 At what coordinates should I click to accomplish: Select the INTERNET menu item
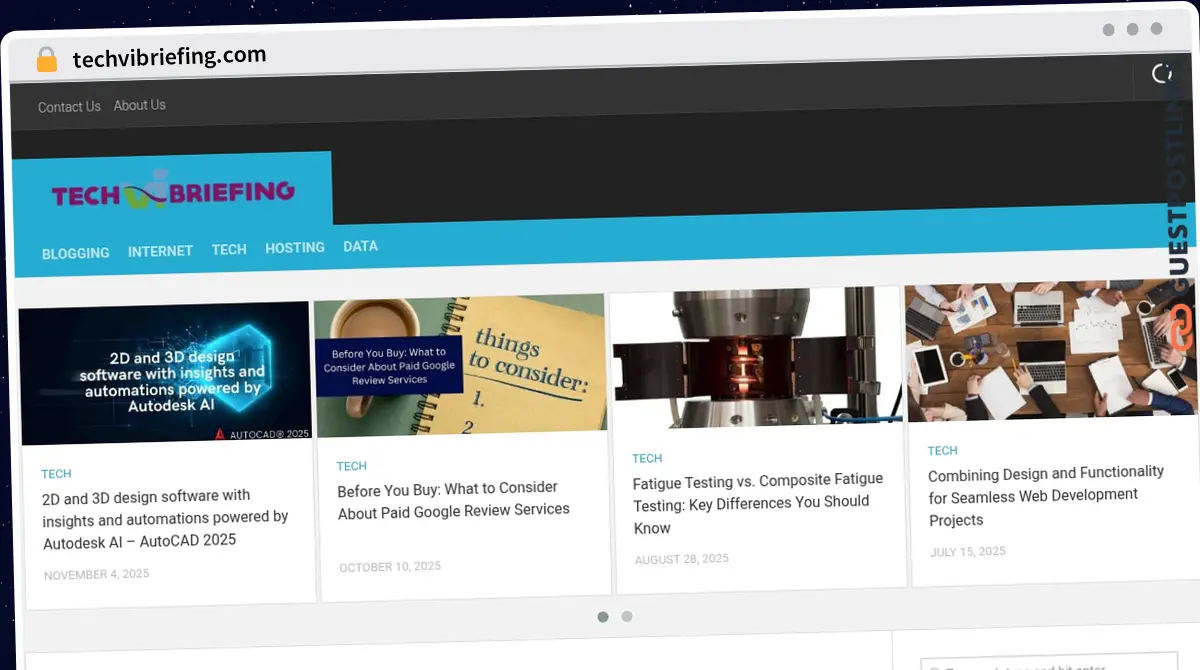click(x=160, y=251)
